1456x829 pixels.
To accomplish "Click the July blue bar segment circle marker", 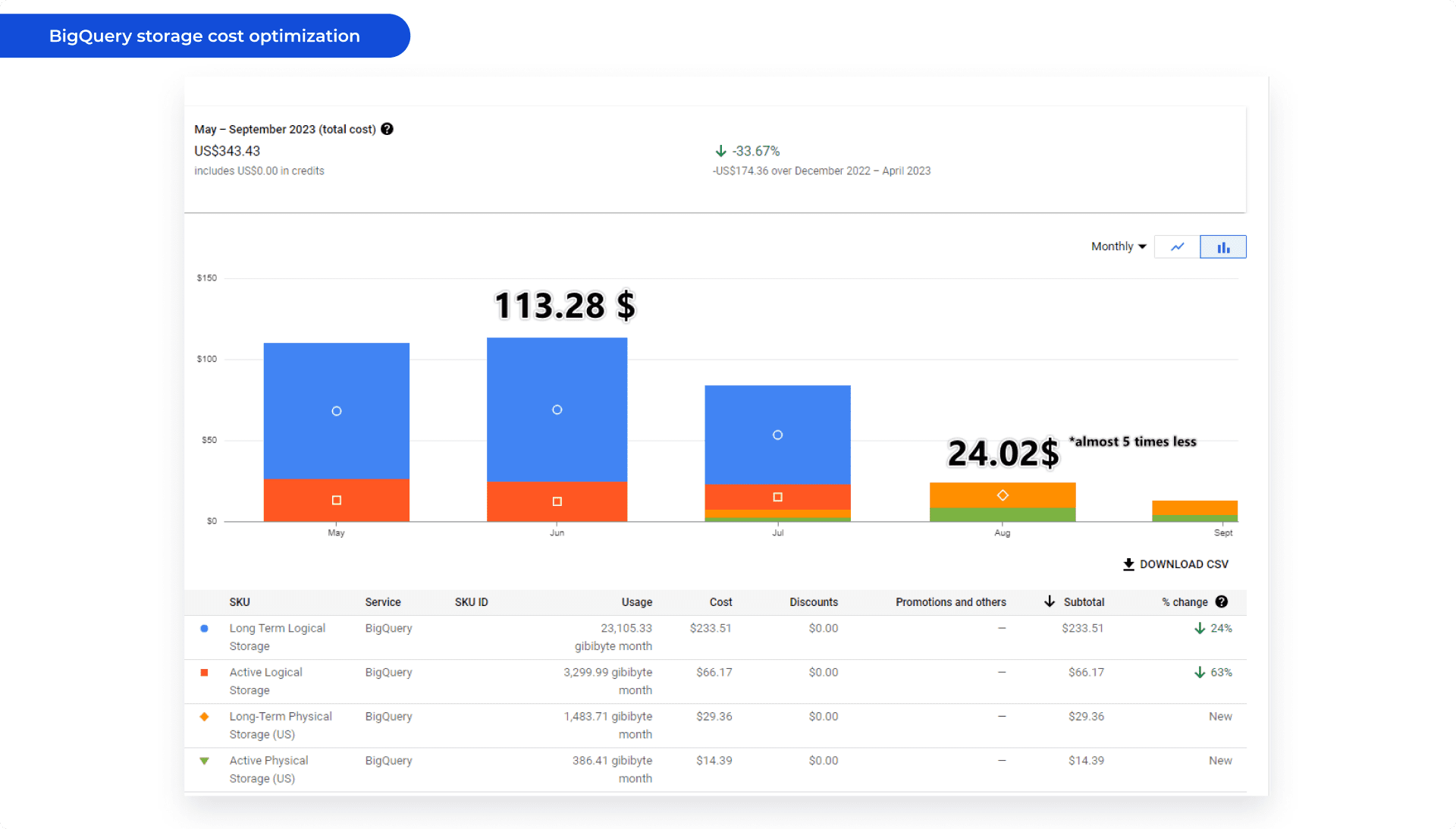I will (x=777, y=435).
